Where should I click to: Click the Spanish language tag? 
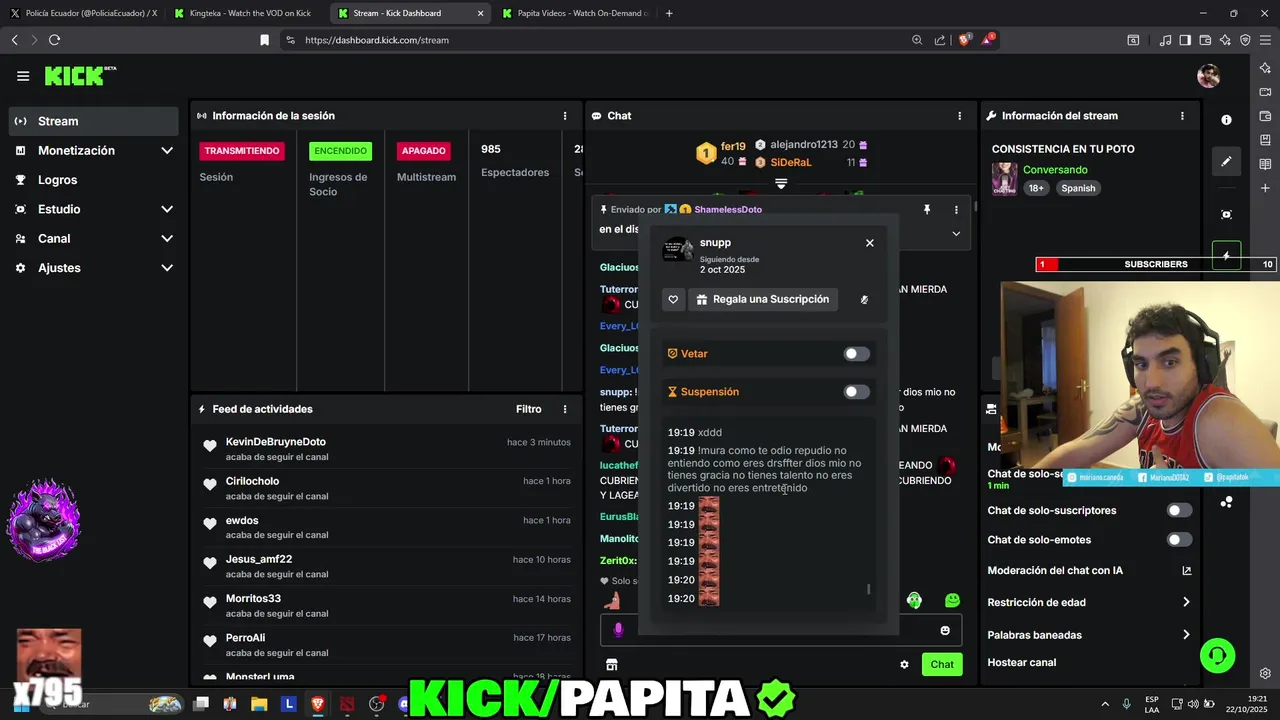1078,188
